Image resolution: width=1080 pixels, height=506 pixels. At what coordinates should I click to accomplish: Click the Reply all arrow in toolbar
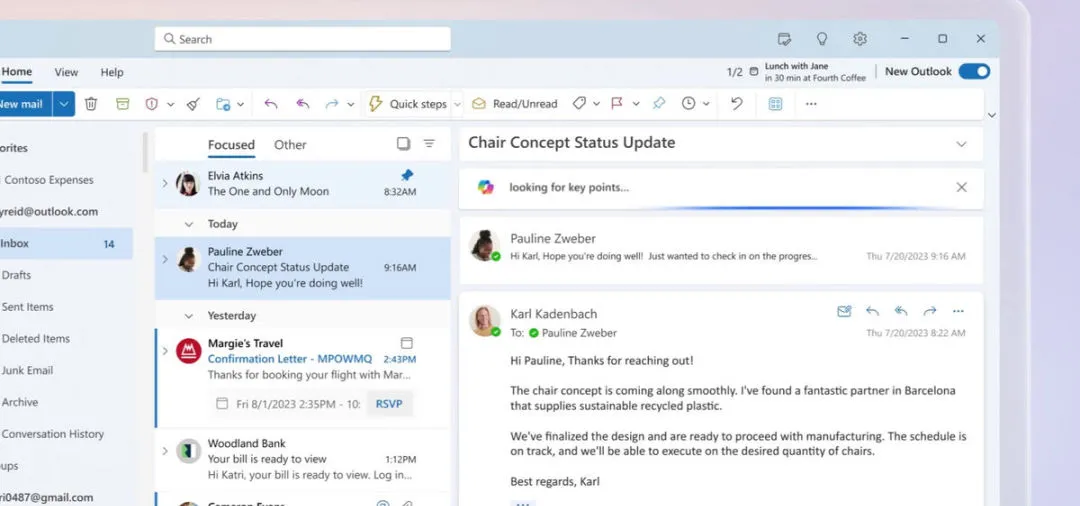pyautogui.click(x=302, y=104)
